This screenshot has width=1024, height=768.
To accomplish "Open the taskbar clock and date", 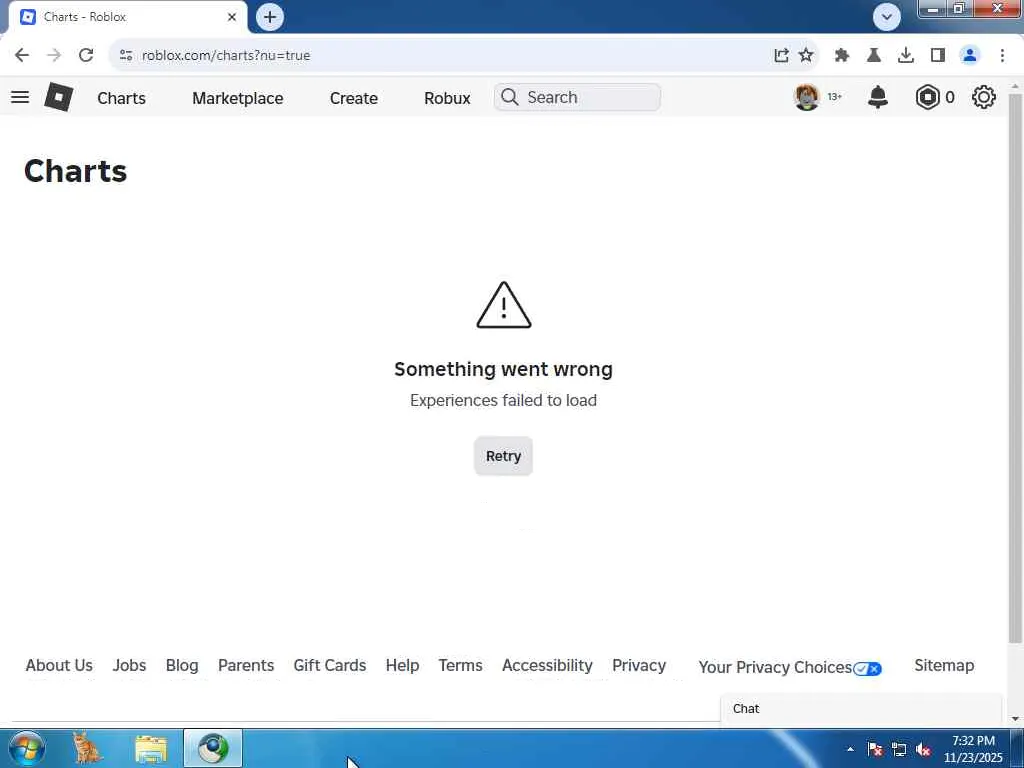I will point(973,749).
